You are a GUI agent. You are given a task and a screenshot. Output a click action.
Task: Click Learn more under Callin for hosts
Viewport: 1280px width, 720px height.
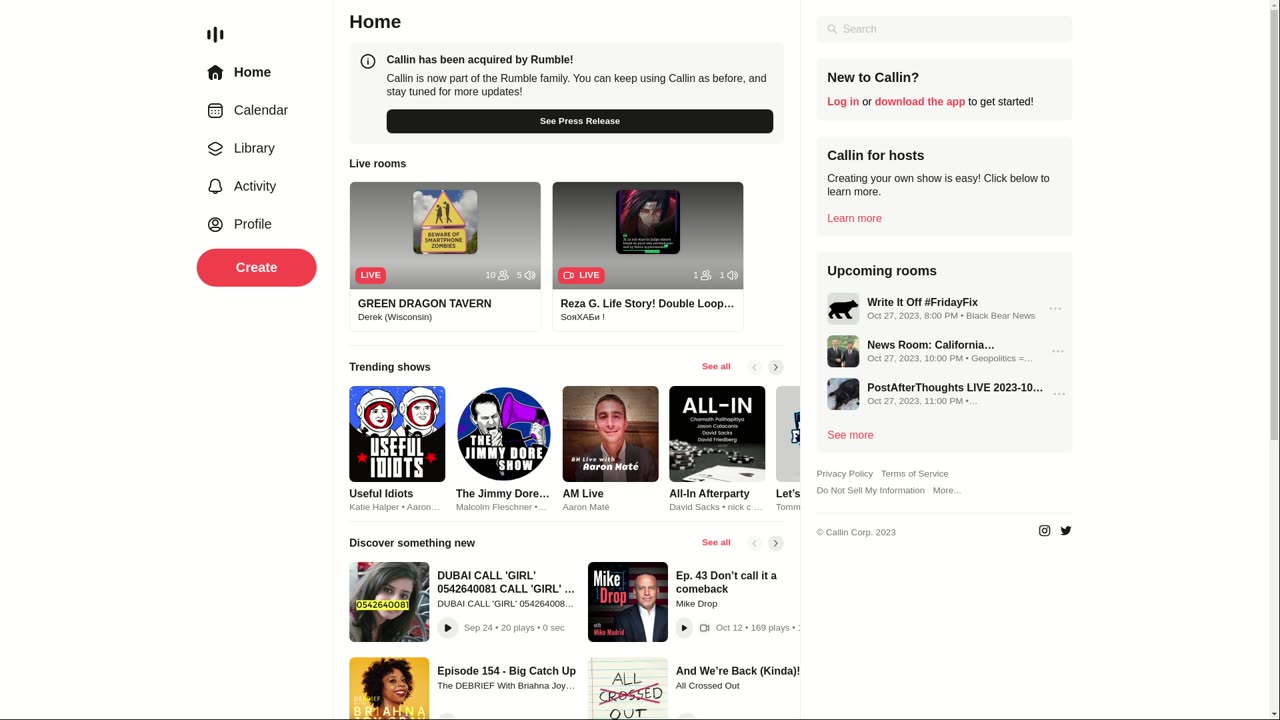coord(854,219)
